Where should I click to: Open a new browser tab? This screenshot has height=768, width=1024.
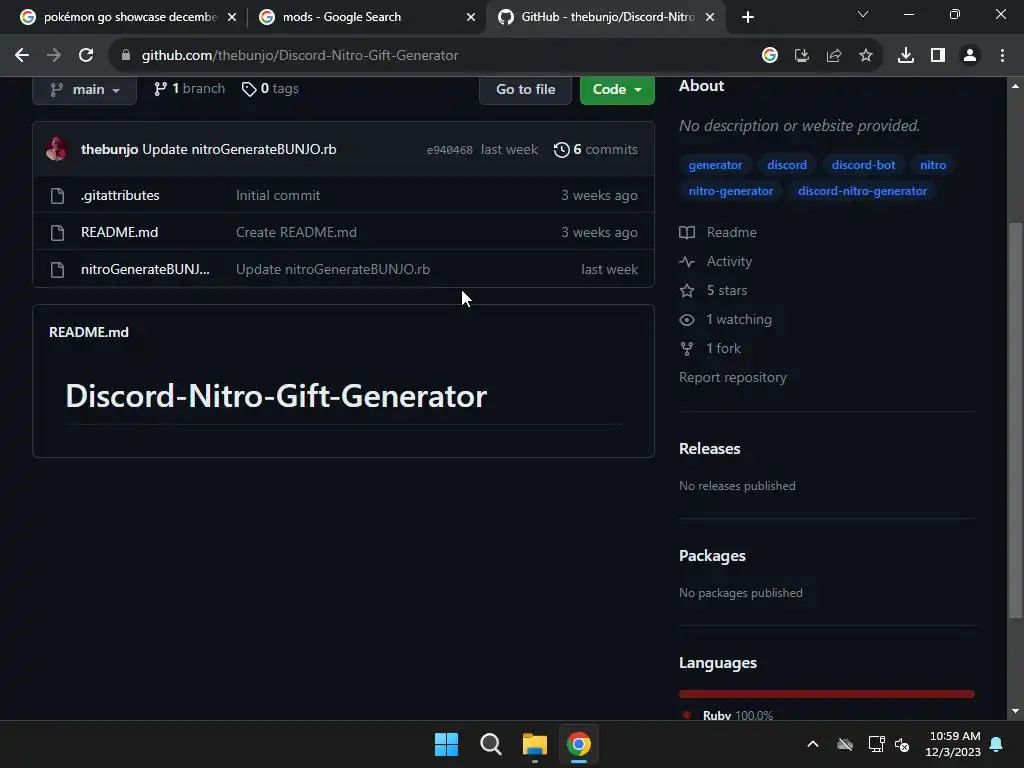(748, 17)
